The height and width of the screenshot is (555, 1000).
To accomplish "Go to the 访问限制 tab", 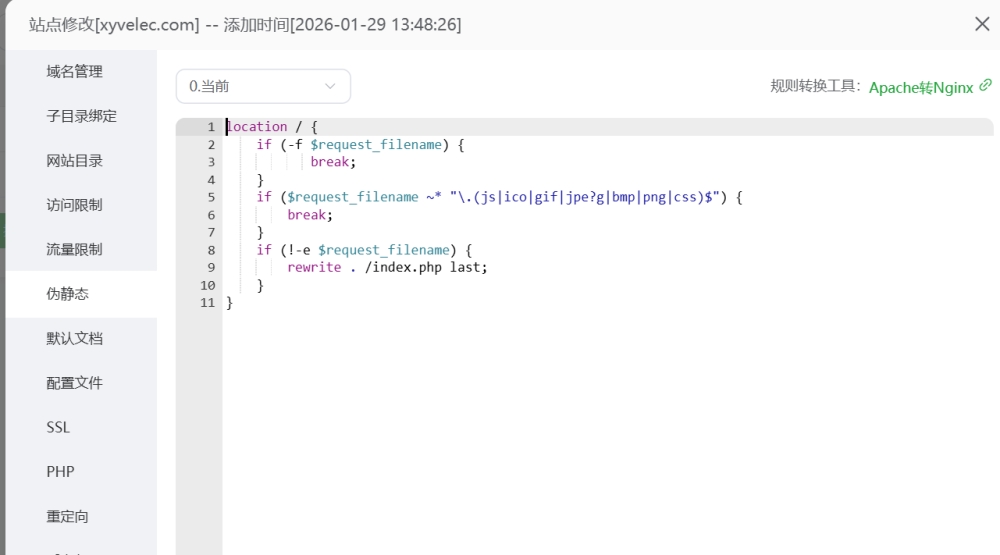I will 74,205.
